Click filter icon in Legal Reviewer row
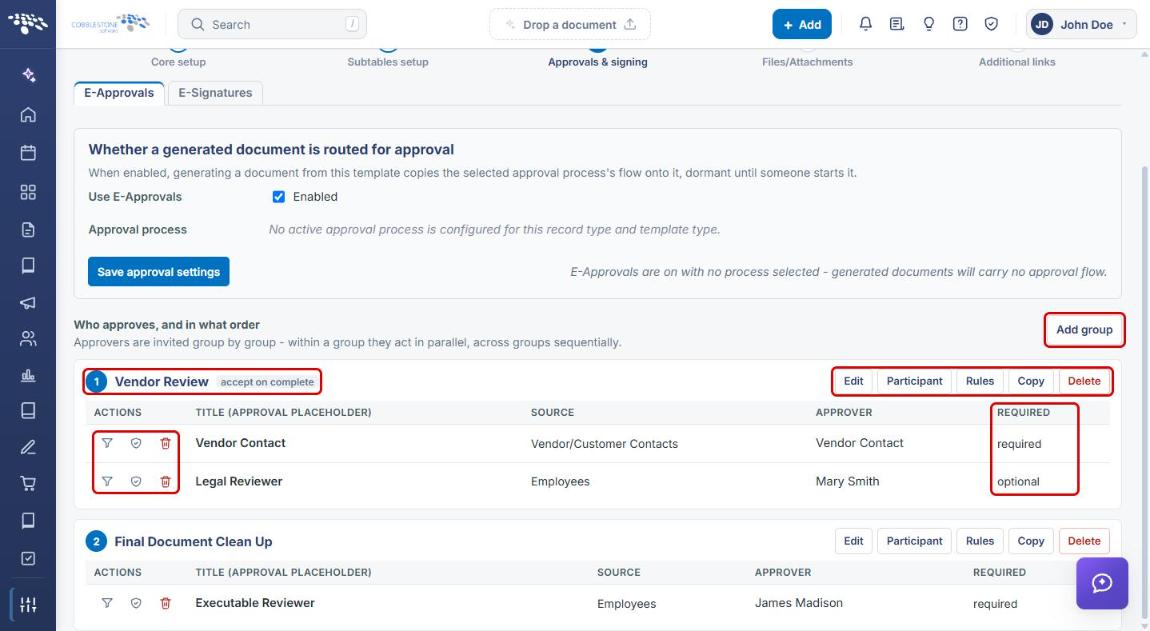Screen dimensions: 1150x631 coord(107,481)
